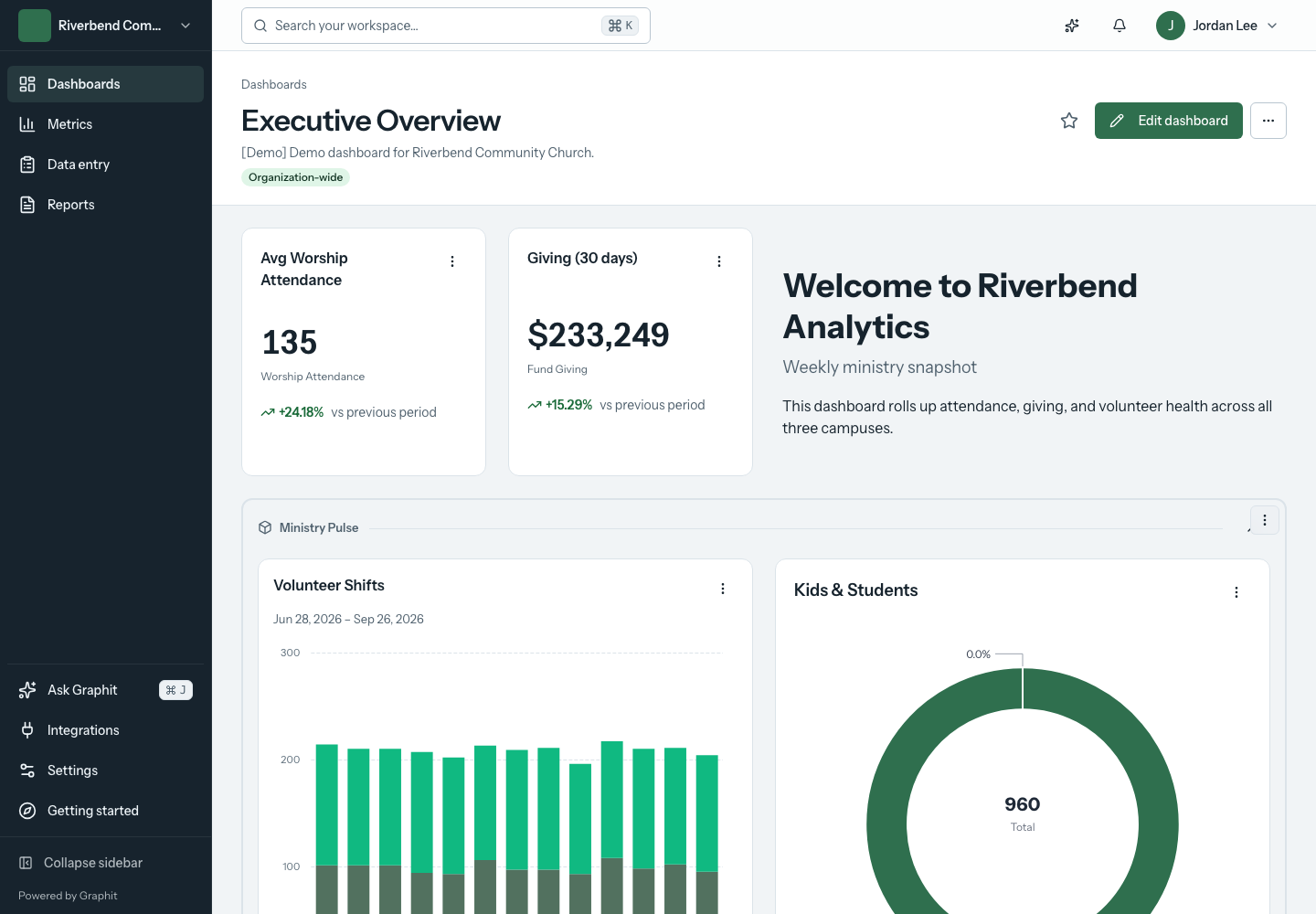Star the Executive Overview dashboard
The image size is (1316, 914).
click(x=1069, y=121)
